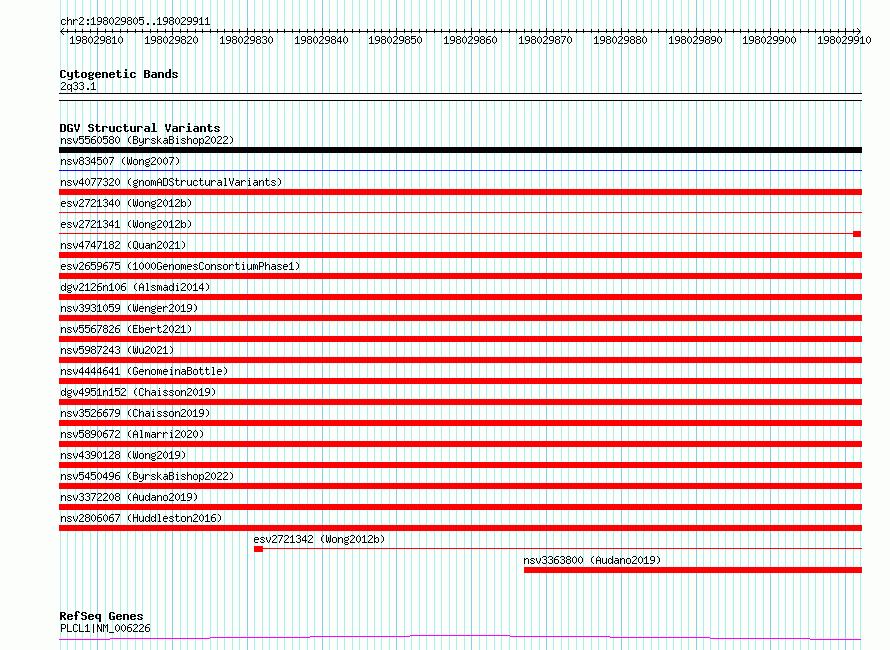This screenshot has height=650, width=890.
Task: Click ruler position 198029870
Action: click(545, 40)
